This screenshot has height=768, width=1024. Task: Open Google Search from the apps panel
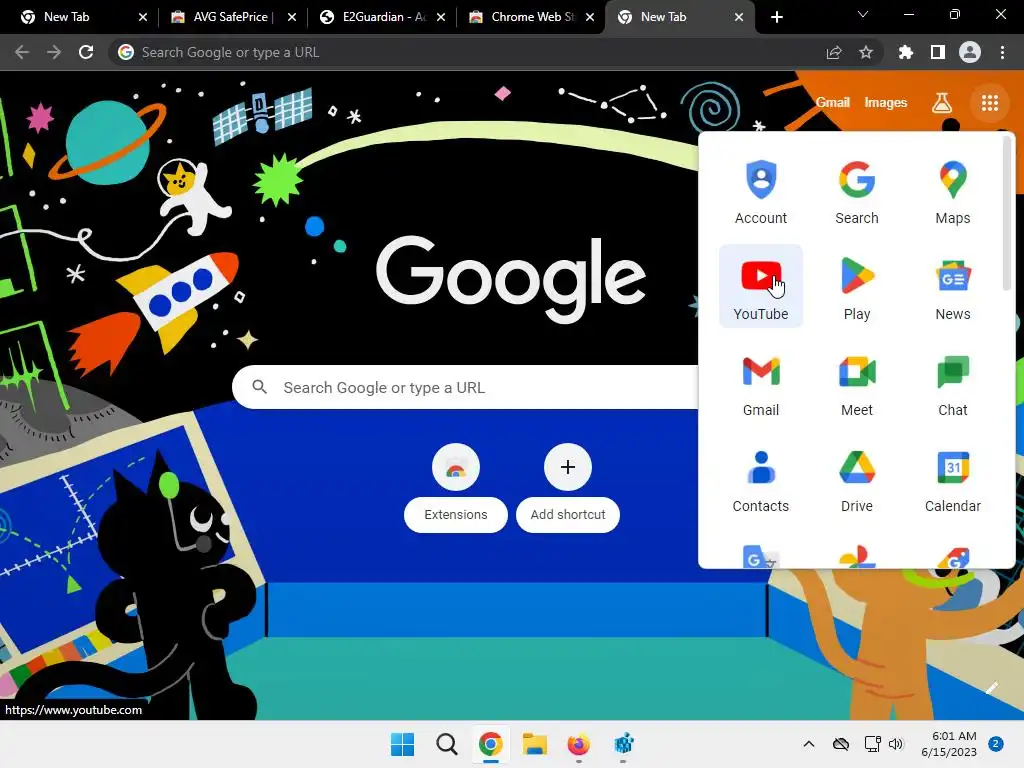[856, 192]
